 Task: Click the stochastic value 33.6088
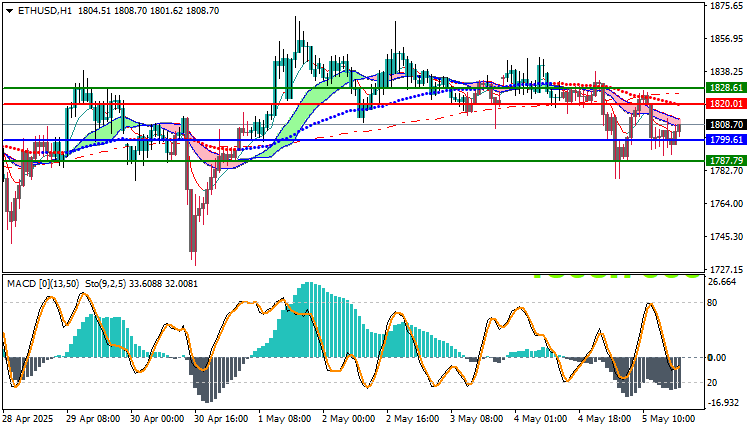tap(145, 284)
